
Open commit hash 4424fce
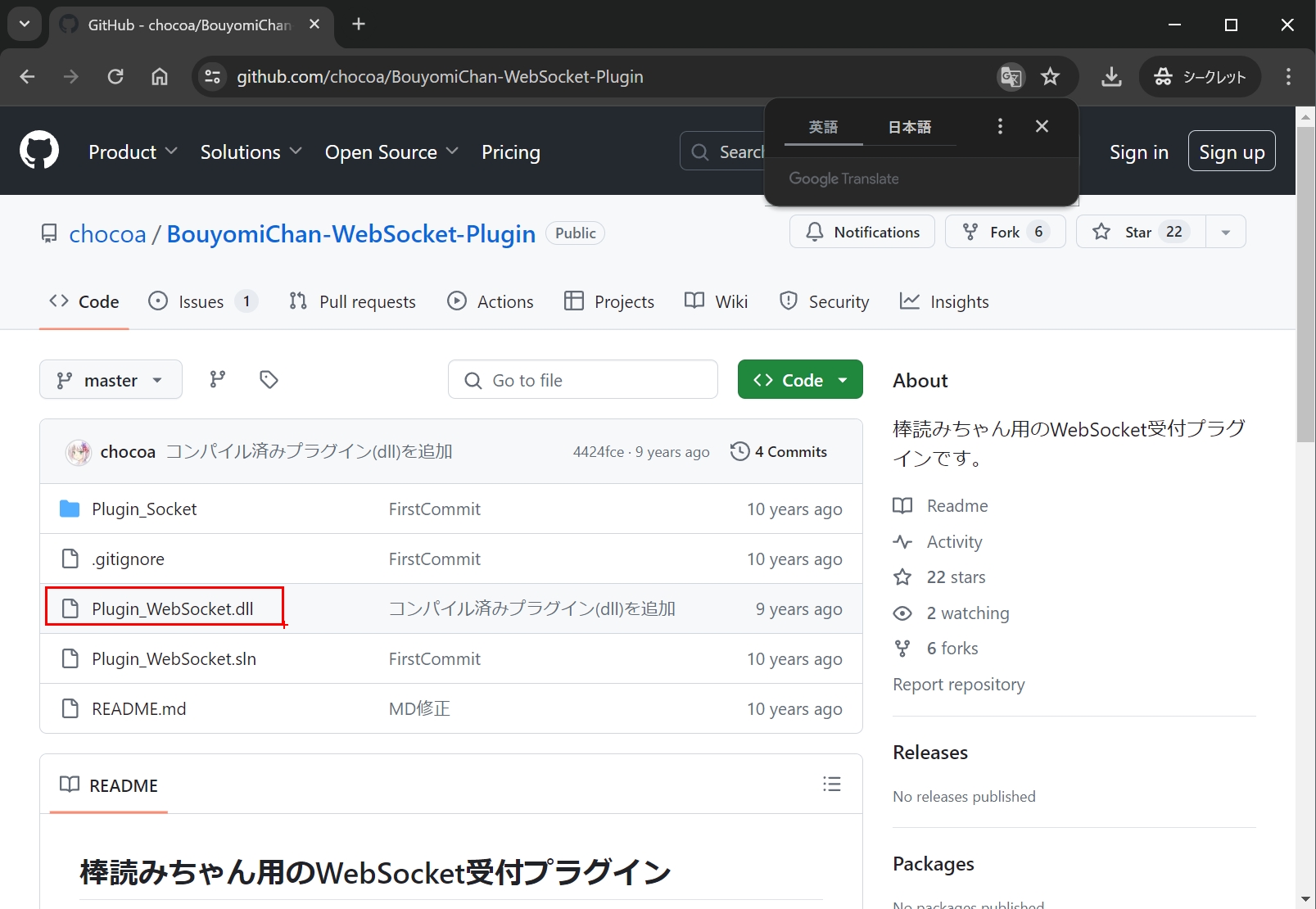[x=598, y=452]
